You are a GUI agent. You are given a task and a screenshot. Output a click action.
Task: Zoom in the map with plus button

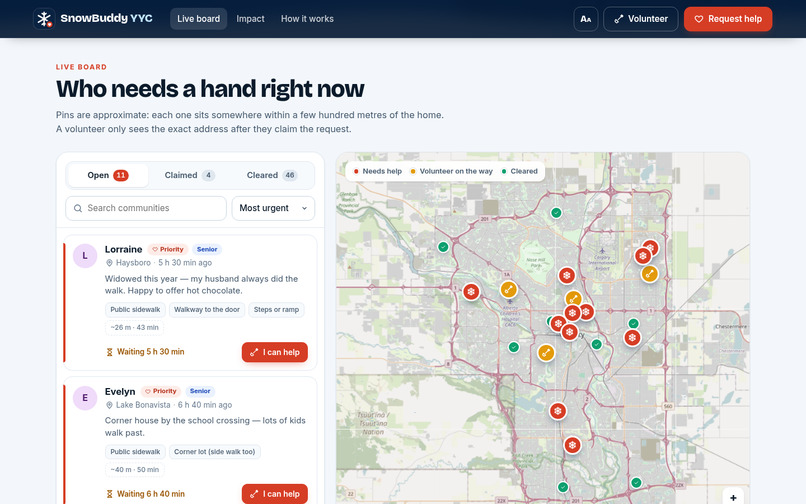(733, 497)
